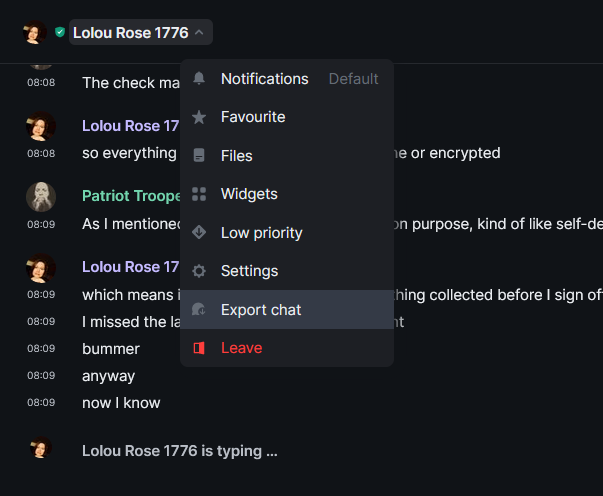
Task: Click the Export chat icon
Action: pos(199,310)
